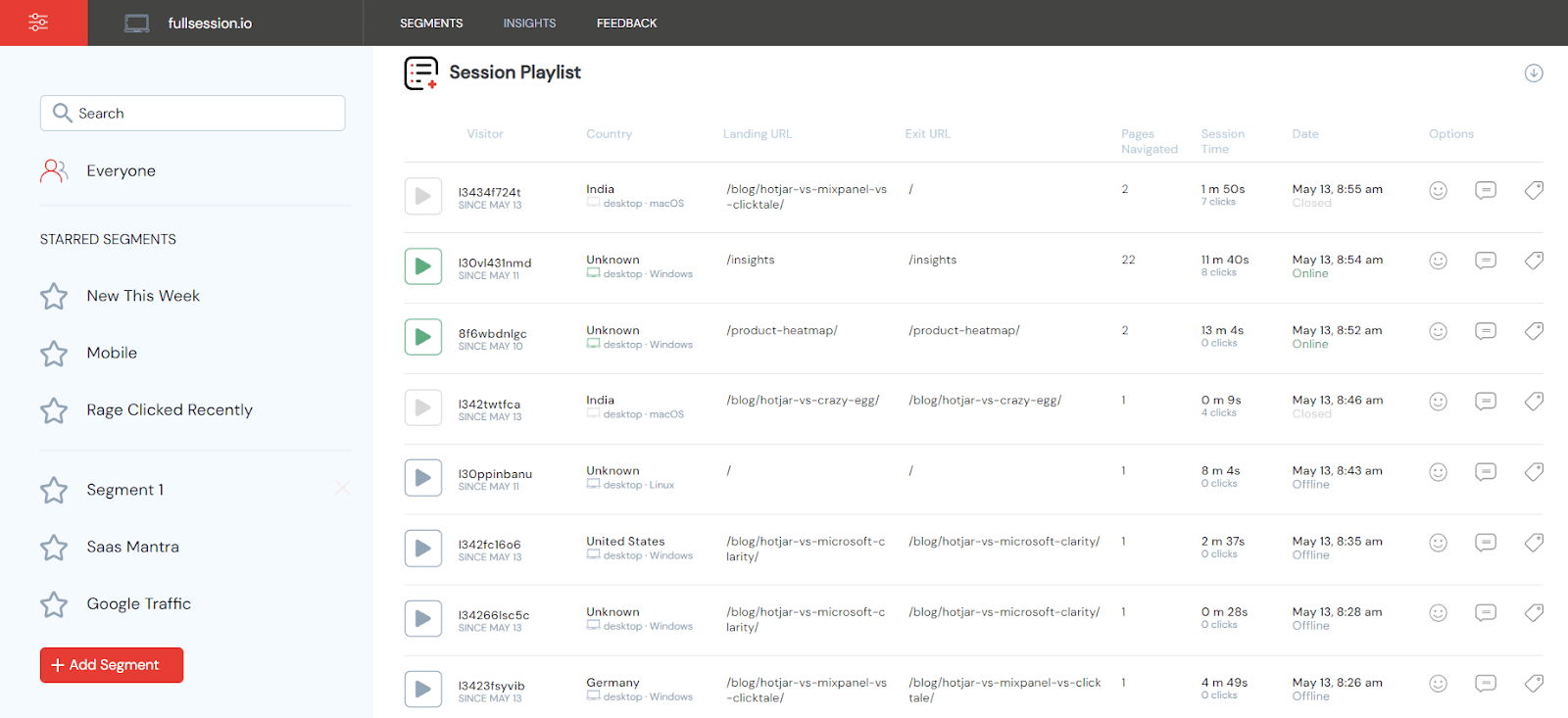Click the Country column header
The image size is (1568, 718).
pos(610,134)
